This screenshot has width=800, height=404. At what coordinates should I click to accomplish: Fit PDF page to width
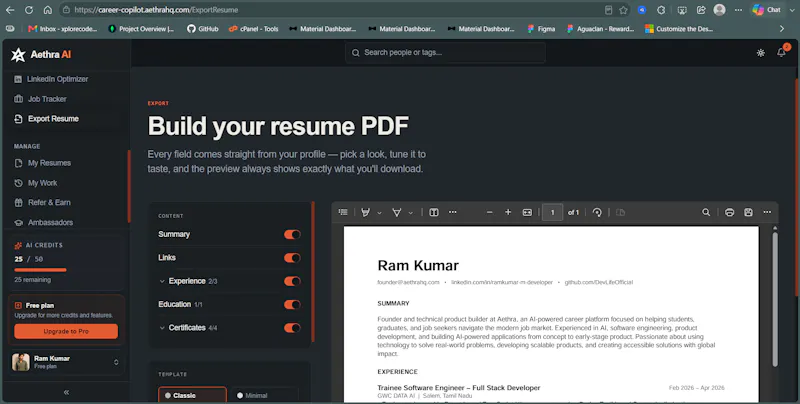pyautogui.click(x=527, y=212)
